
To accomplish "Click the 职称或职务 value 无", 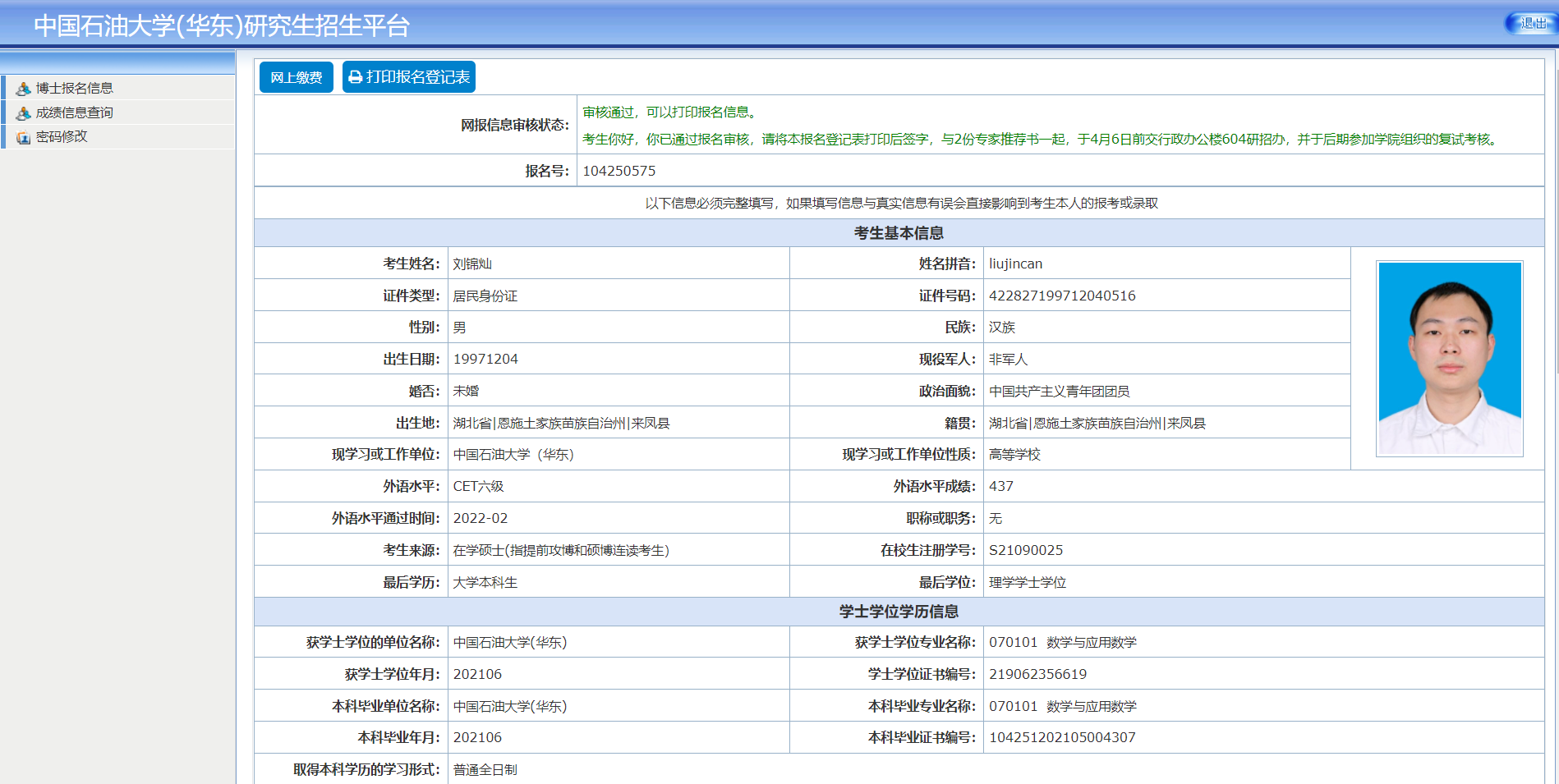I will click(996, 518).
